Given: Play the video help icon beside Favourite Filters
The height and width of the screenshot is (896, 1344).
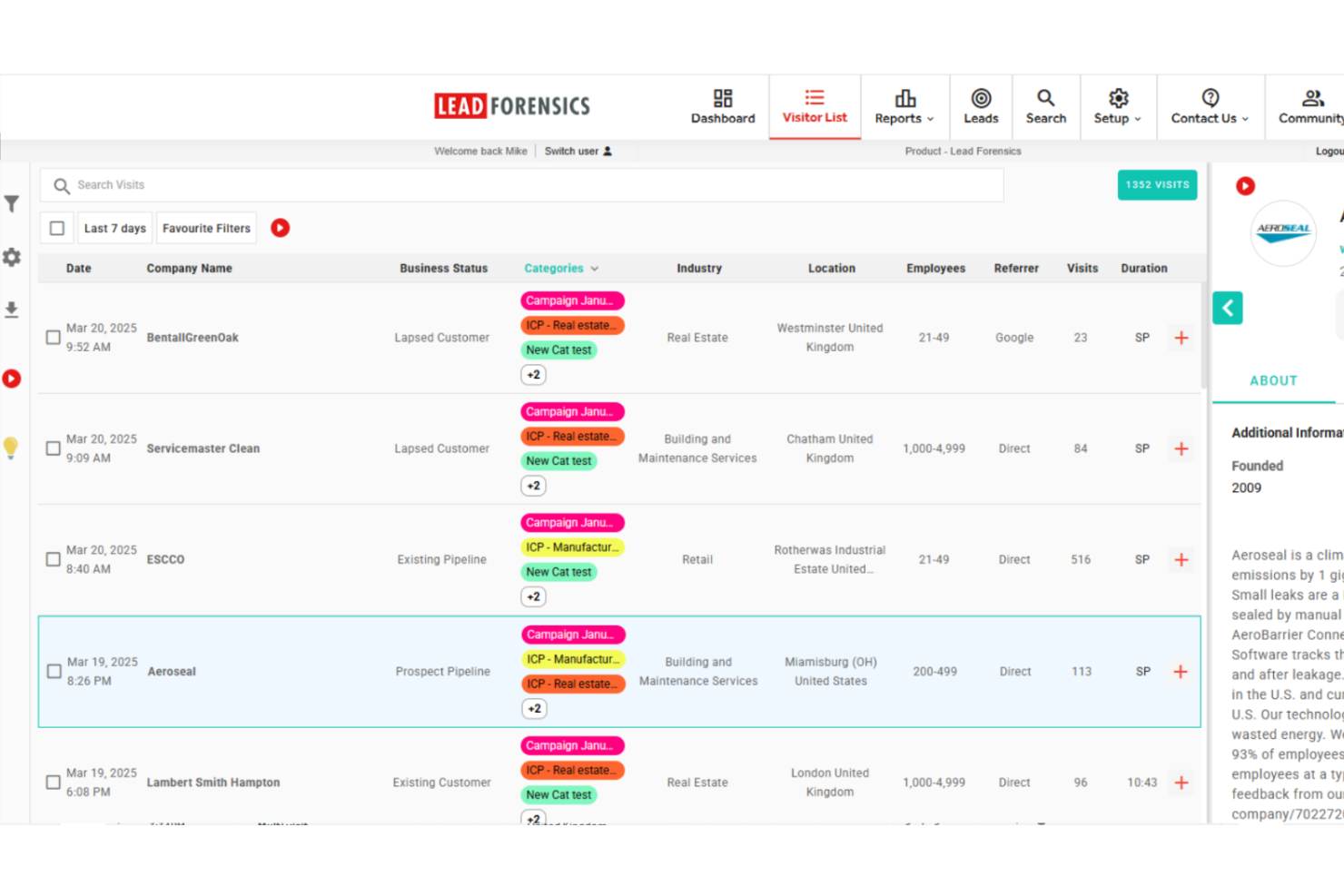Looking at the screenshot, I should pos(281,228).
